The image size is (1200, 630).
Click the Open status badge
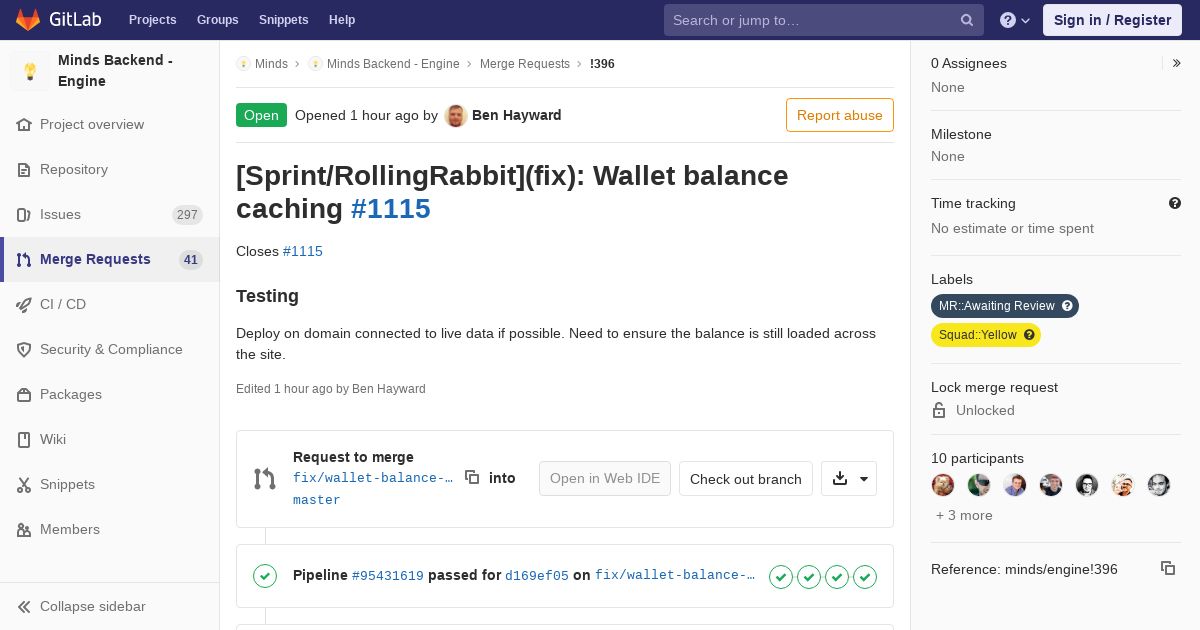(261, 115)
